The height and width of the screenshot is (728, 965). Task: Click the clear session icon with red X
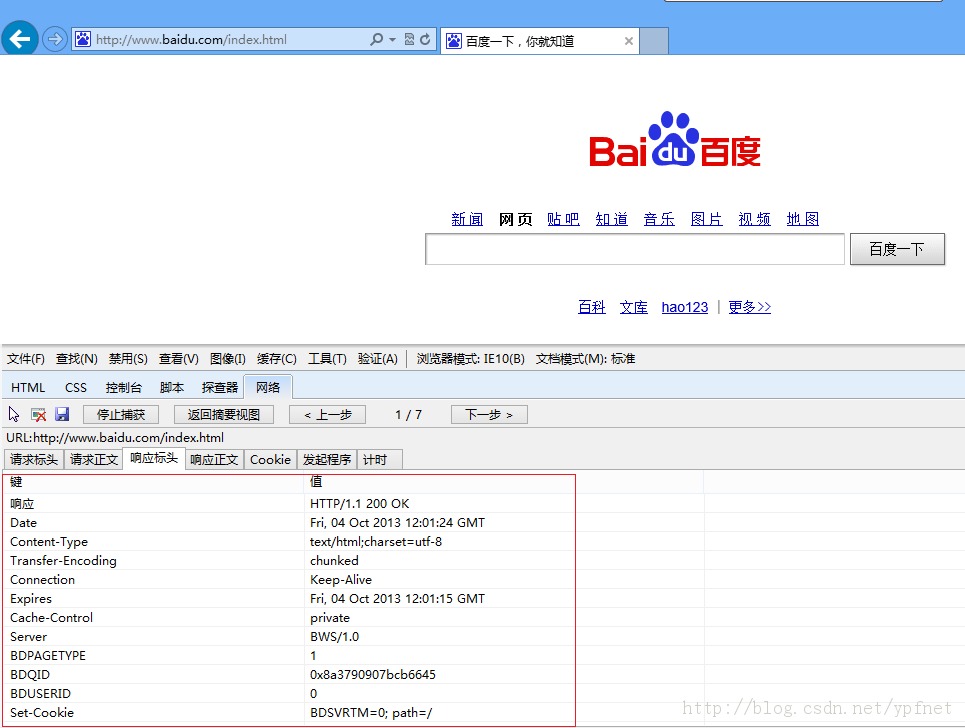coord(38,415)
